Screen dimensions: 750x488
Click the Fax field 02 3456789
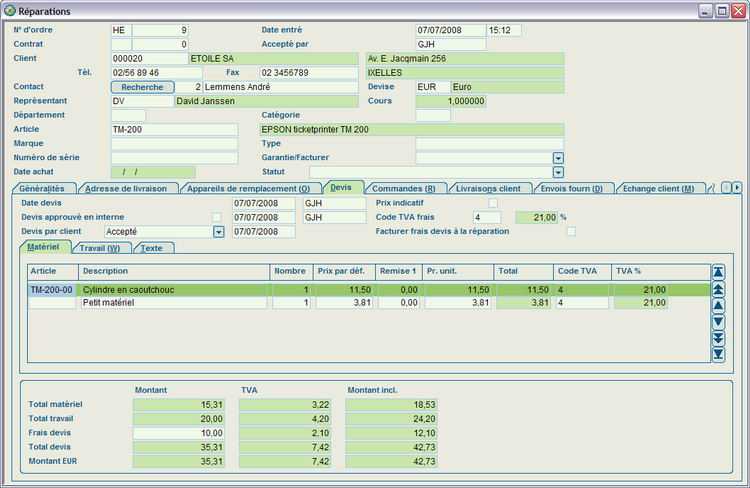(x=309, y=73)
